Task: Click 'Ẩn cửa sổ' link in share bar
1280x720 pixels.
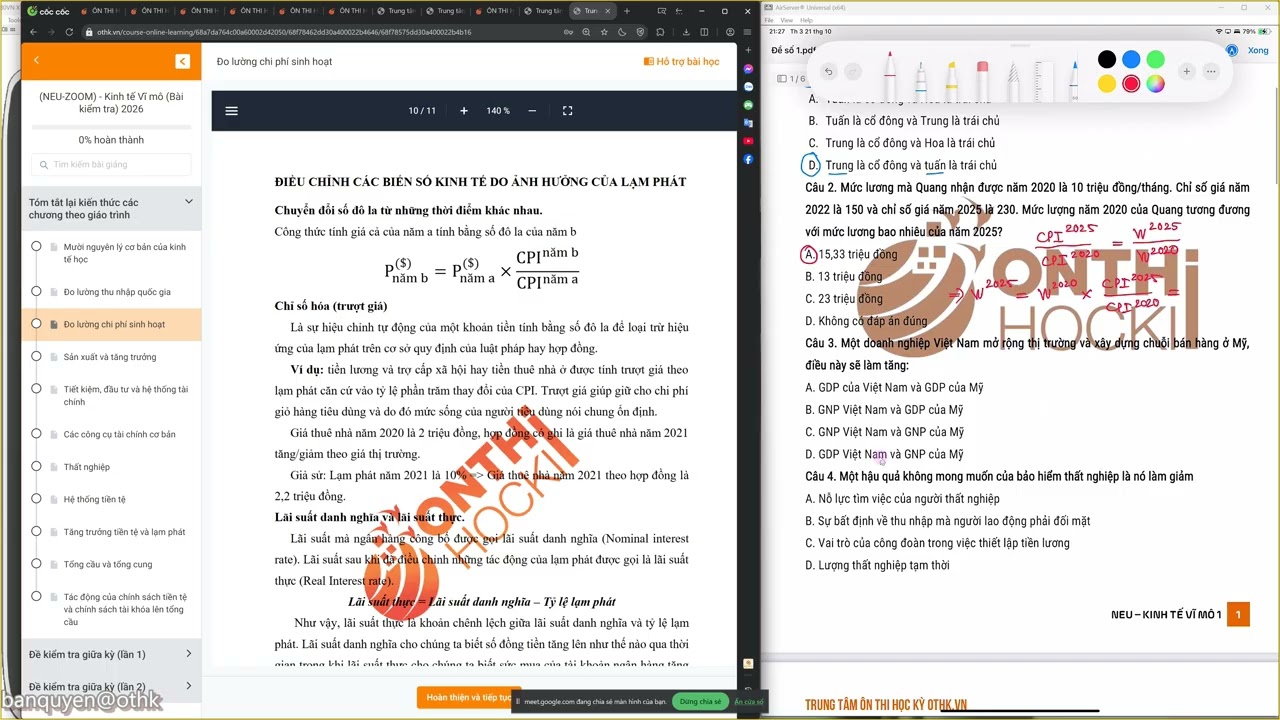Action: coord(748,702)
